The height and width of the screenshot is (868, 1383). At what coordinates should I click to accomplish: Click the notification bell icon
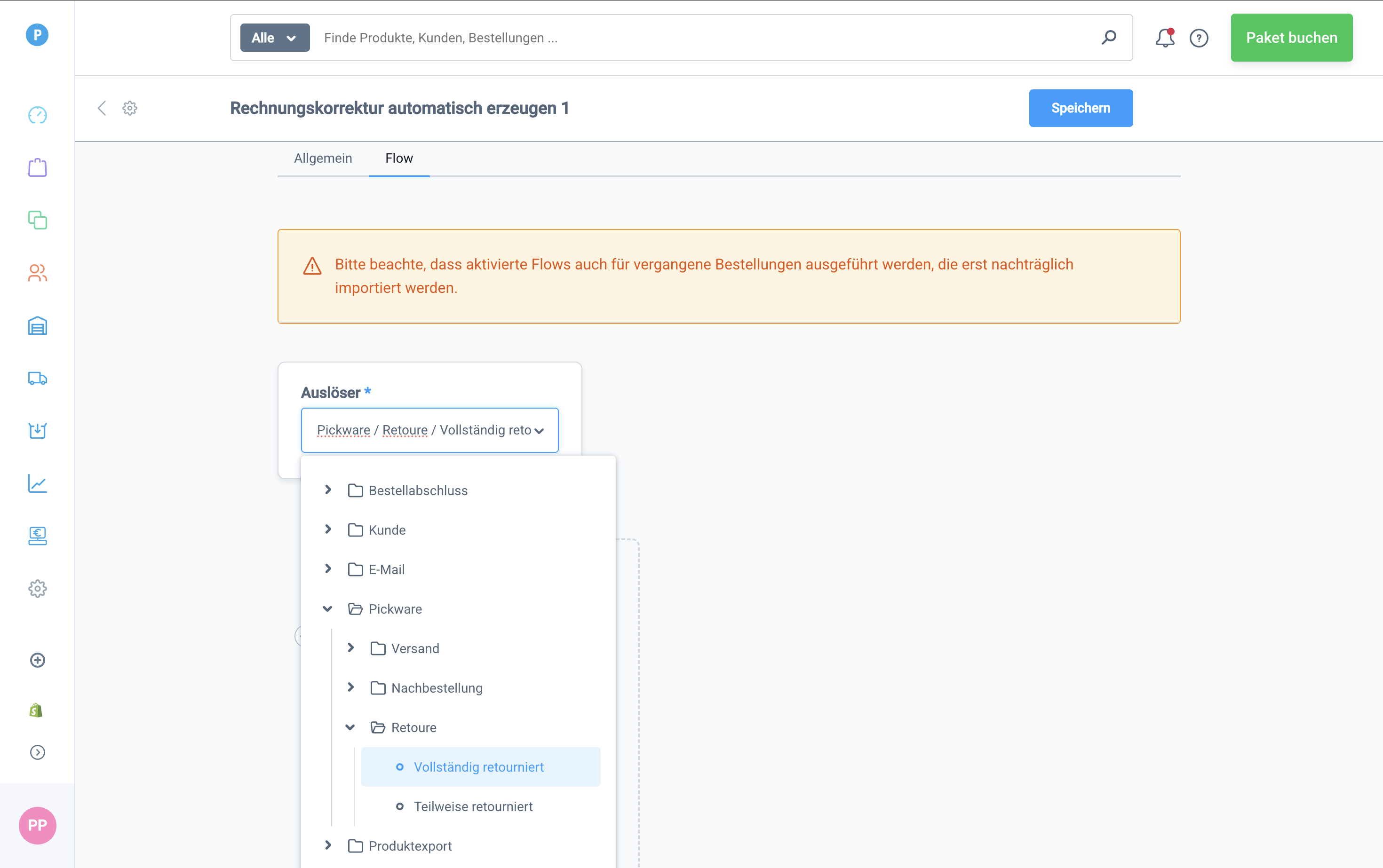1165,38
